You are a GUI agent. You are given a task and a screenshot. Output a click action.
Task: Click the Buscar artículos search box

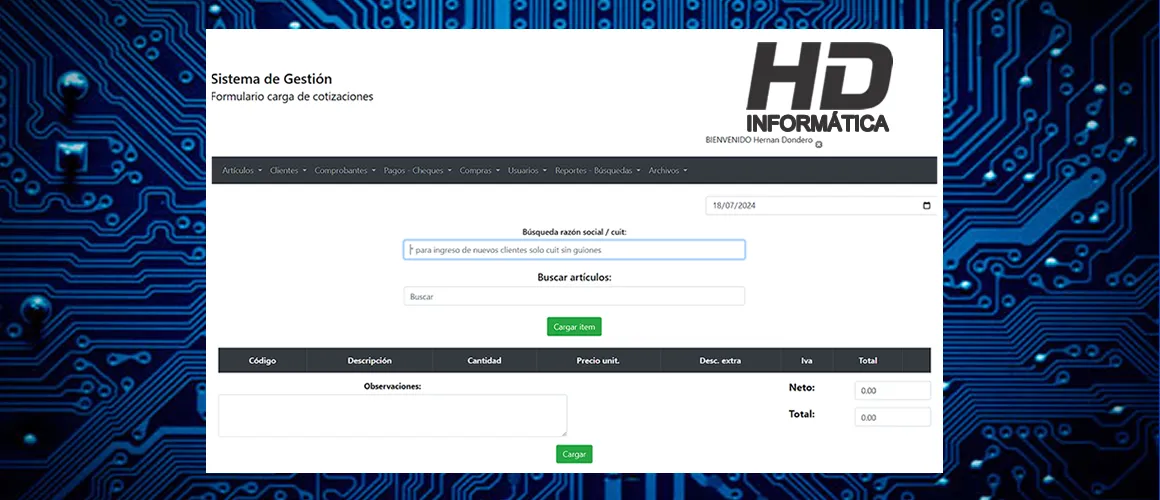[574, 297]
